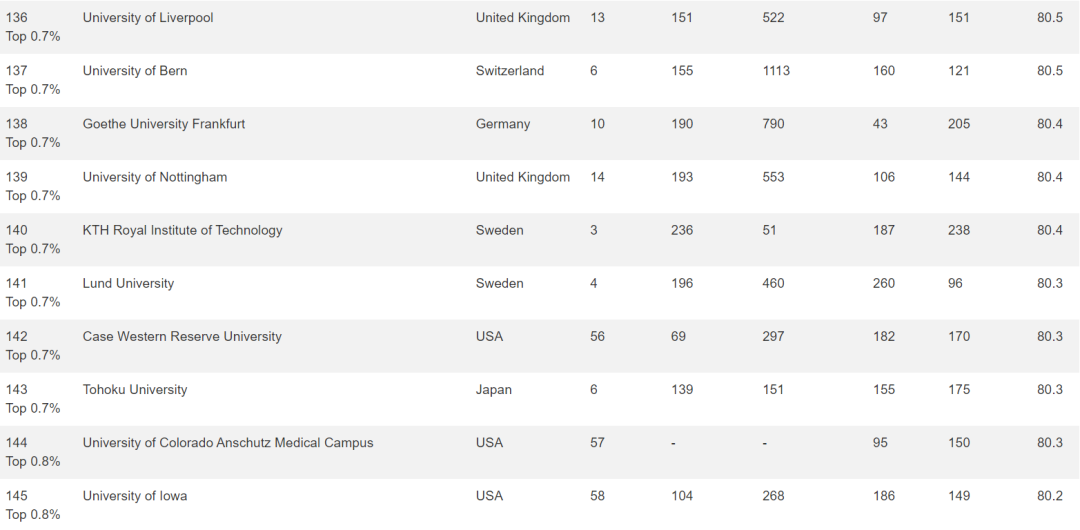Click the University of Nottingham name

(x=154, y=177)
